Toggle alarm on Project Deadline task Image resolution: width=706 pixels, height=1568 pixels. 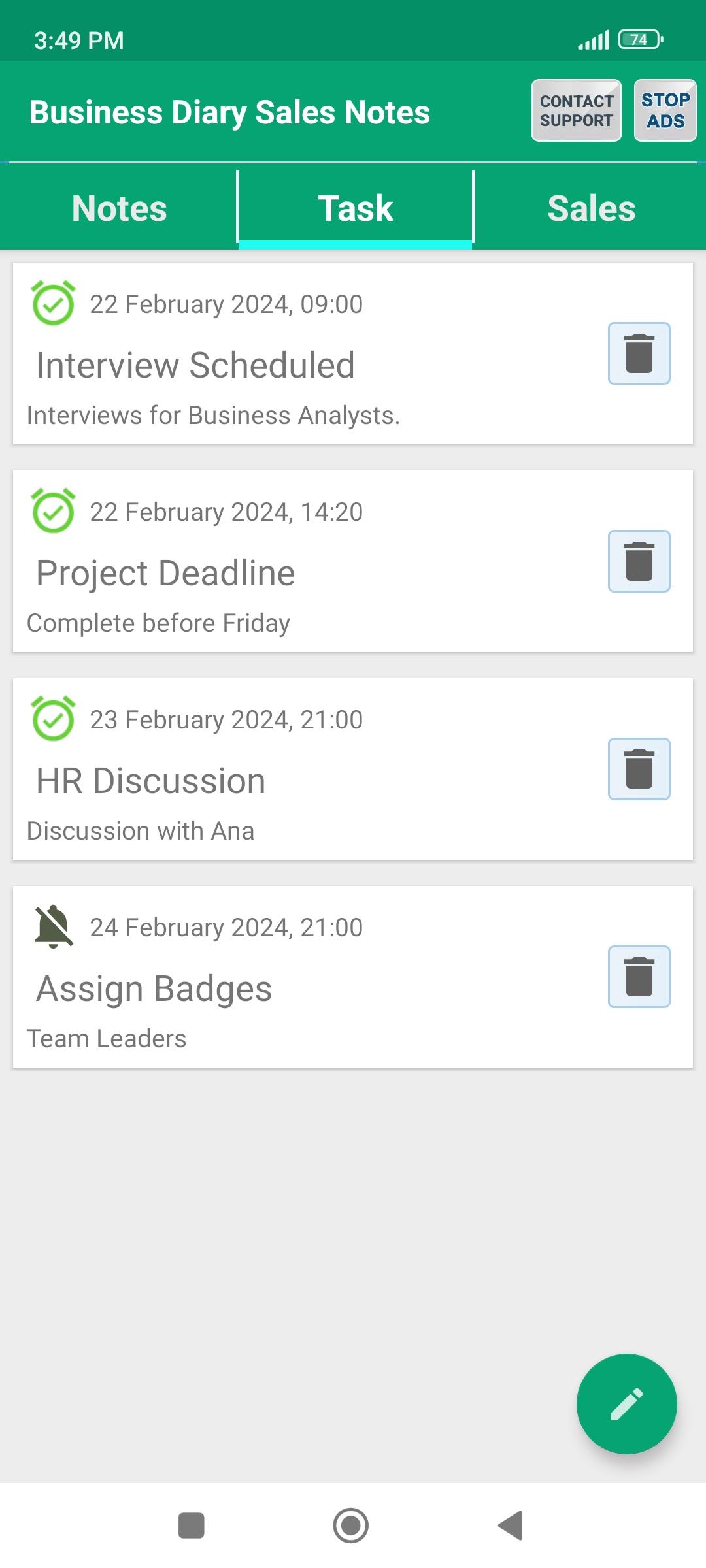tap(54, 511)
